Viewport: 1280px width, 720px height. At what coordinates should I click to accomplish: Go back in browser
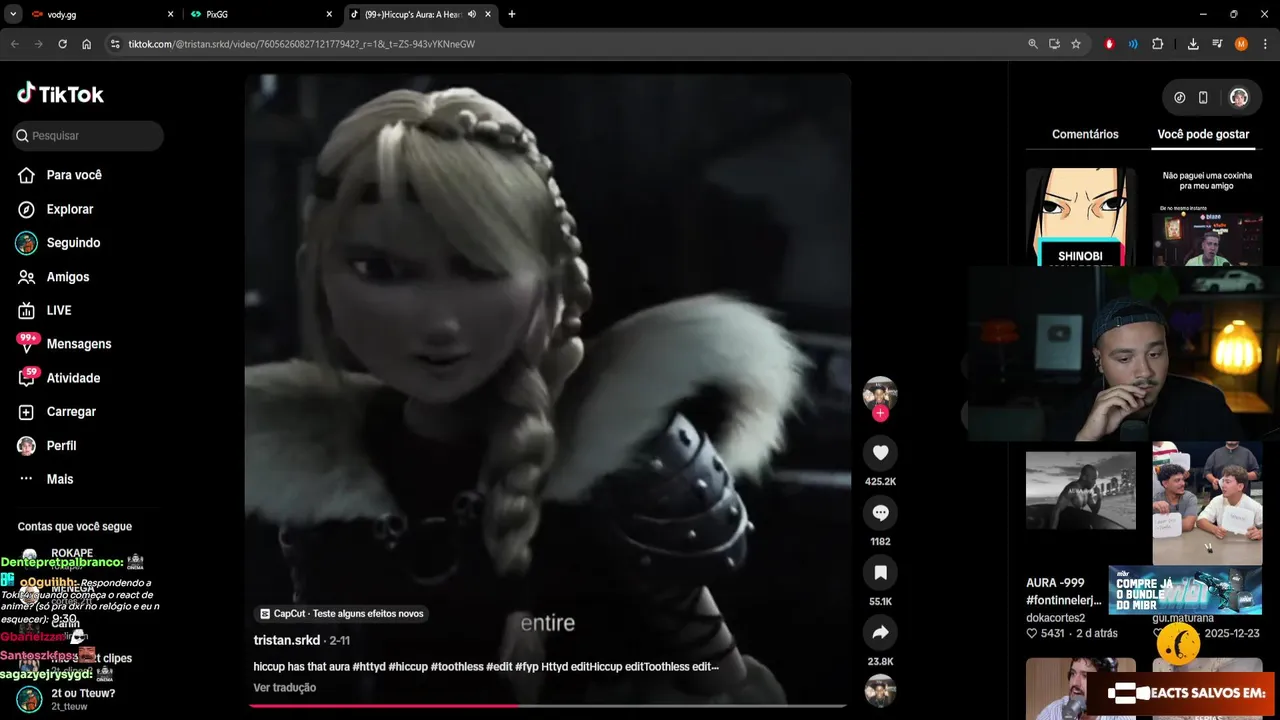[15, 44]
